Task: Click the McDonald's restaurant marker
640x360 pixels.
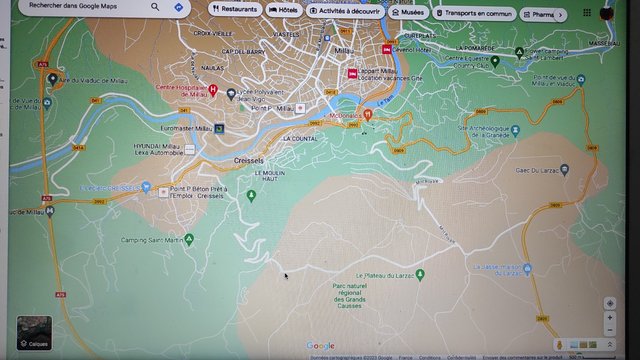Action: (368, 114)
